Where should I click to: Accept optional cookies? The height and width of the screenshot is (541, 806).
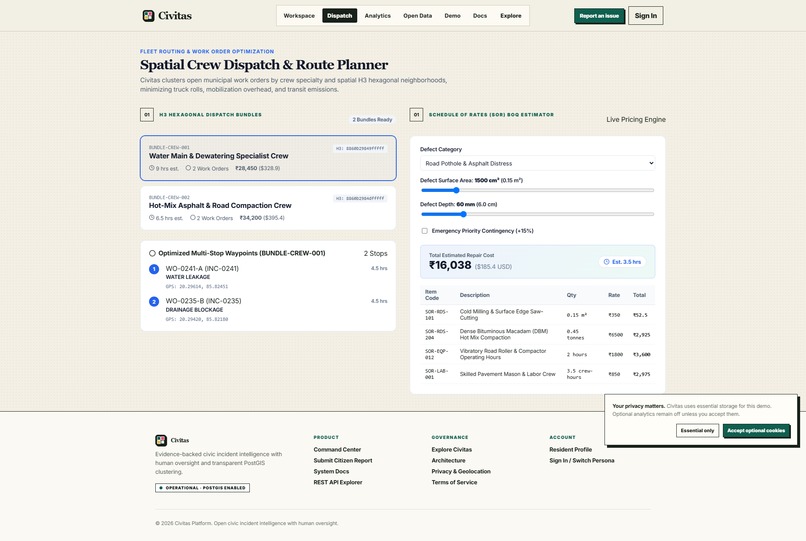tap(756, 430)
